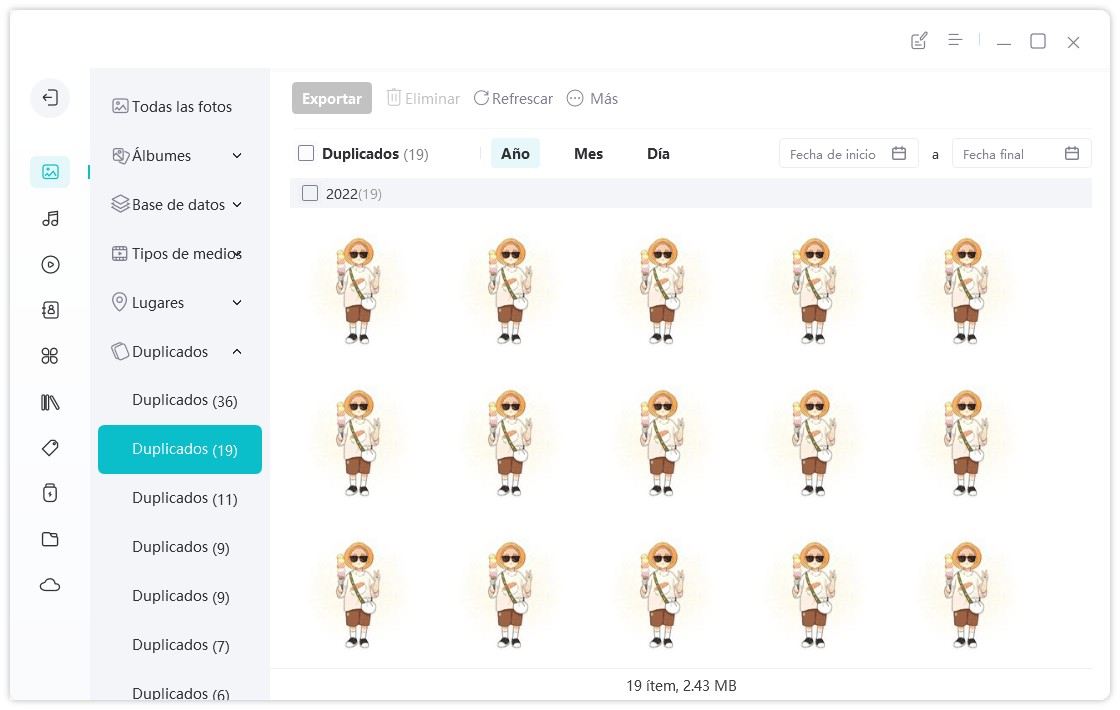Viewport: 1120px width, 710px height.
Task: Select first photo thumbnail in top row
Action: [359, 290]
